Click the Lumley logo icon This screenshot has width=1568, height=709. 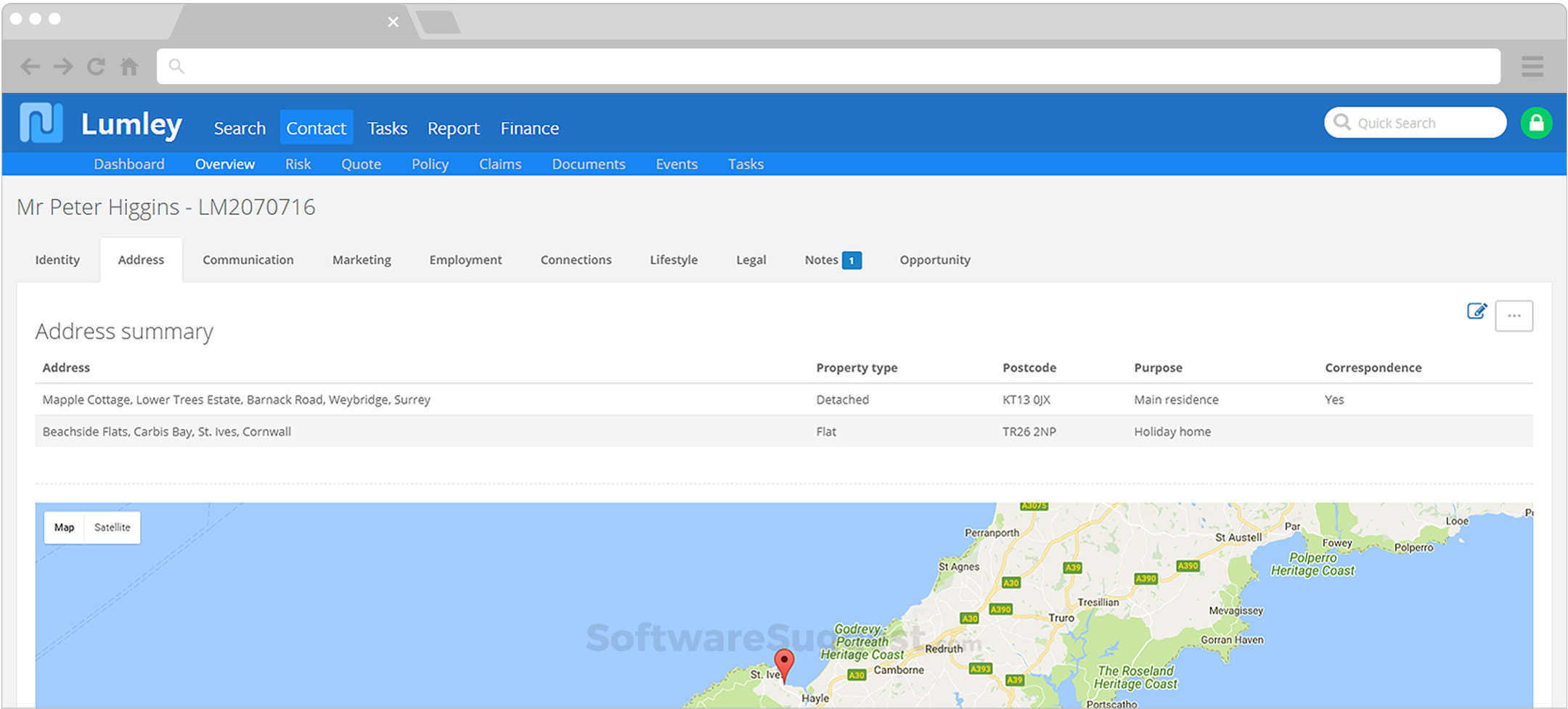[x=40, y=123]
